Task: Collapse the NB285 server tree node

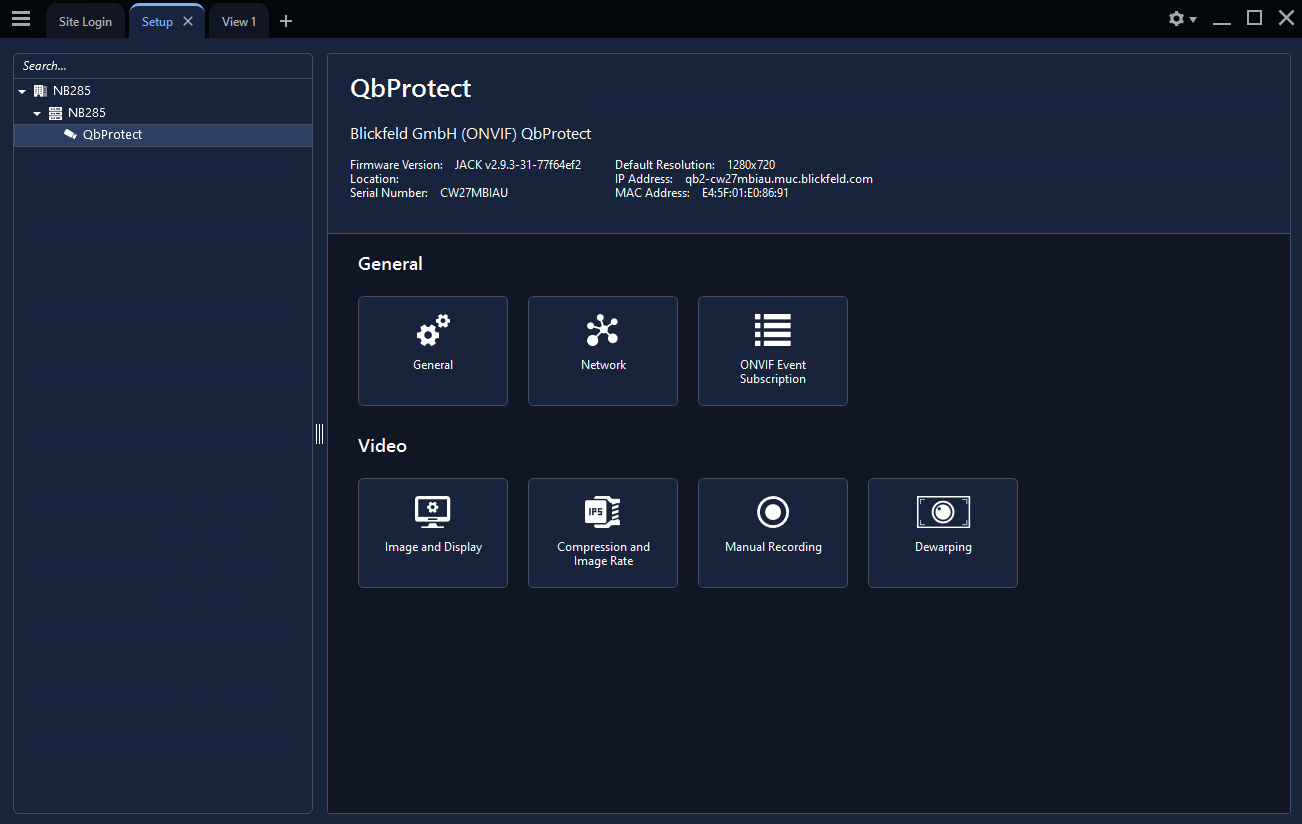Action: [x=37, y=113]
